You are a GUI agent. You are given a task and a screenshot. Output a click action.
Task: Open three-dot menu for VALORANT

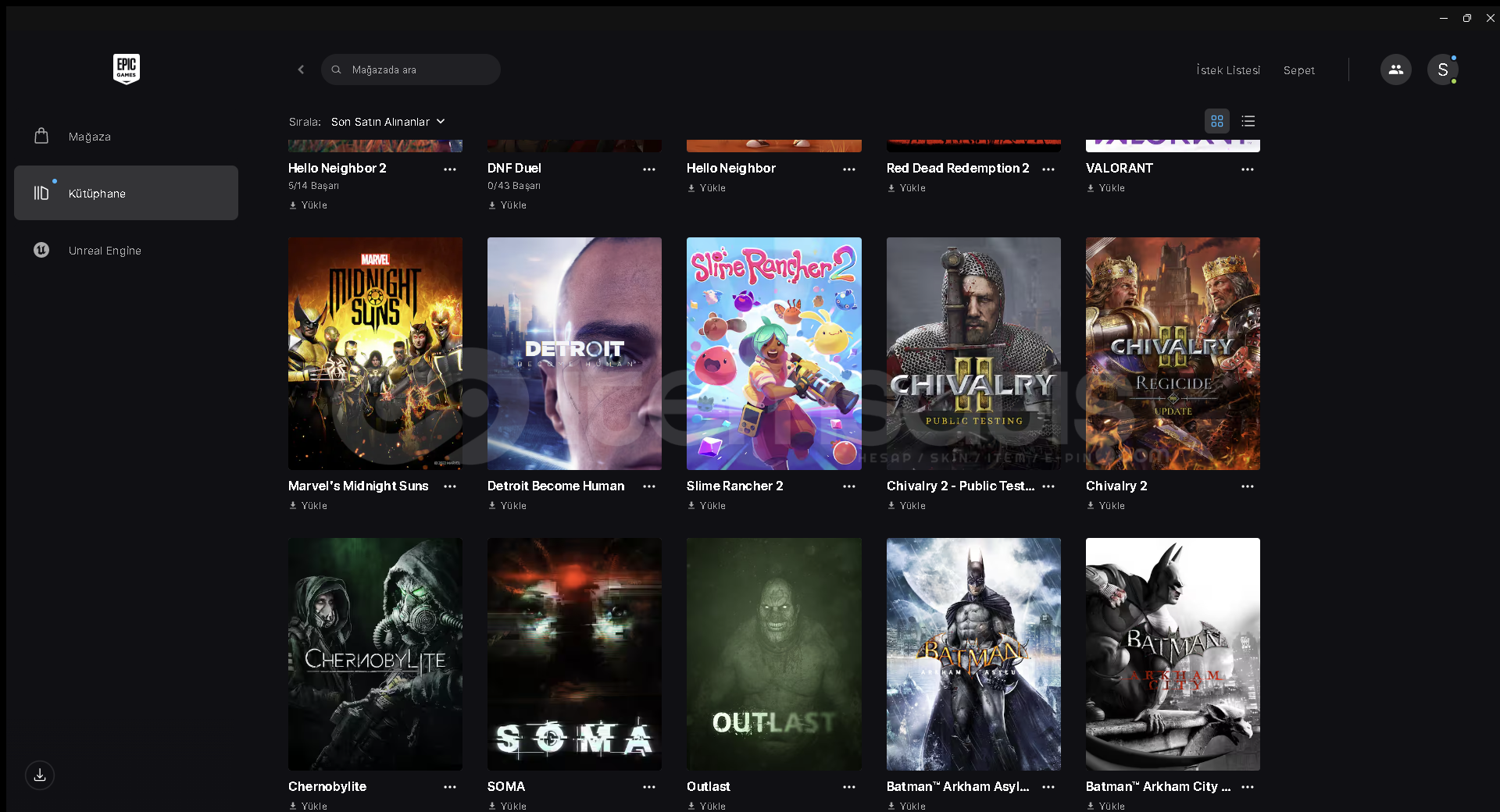(1248, 169)
